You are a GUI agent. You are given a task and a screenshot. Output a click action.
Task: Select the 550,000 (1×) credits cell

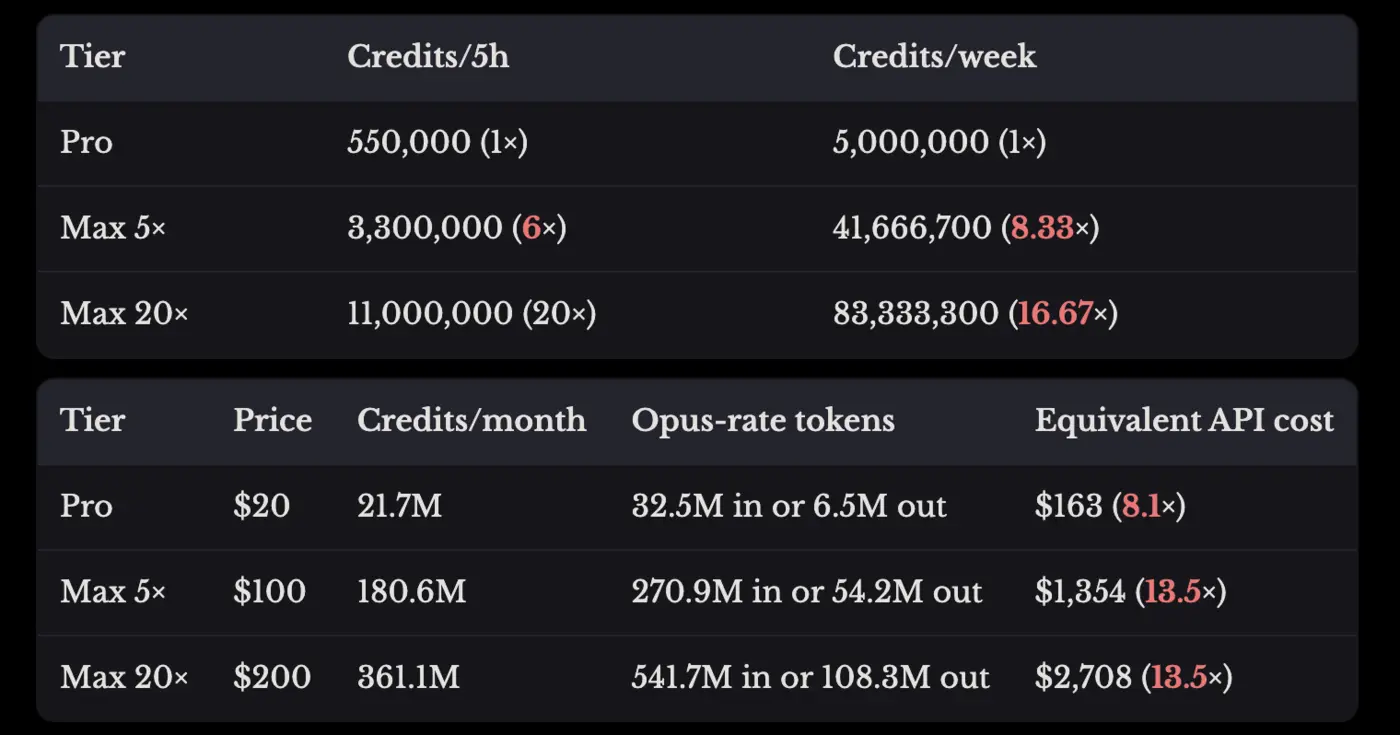coord(437,143)
